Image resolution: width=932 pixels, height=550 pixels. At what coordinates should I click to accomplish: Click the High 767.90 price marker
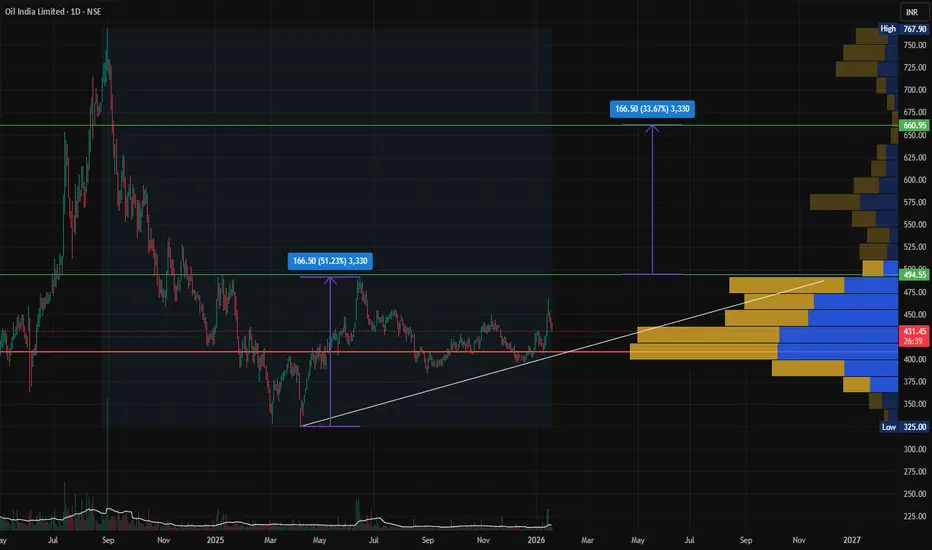point(903,29)
